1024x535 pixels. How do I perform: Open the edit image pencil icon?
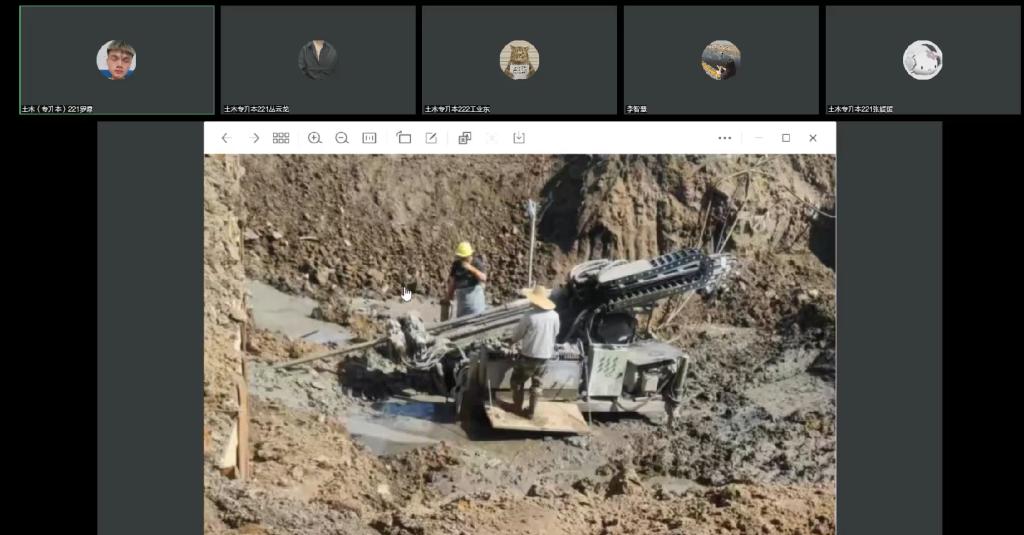tap(431, 138)
